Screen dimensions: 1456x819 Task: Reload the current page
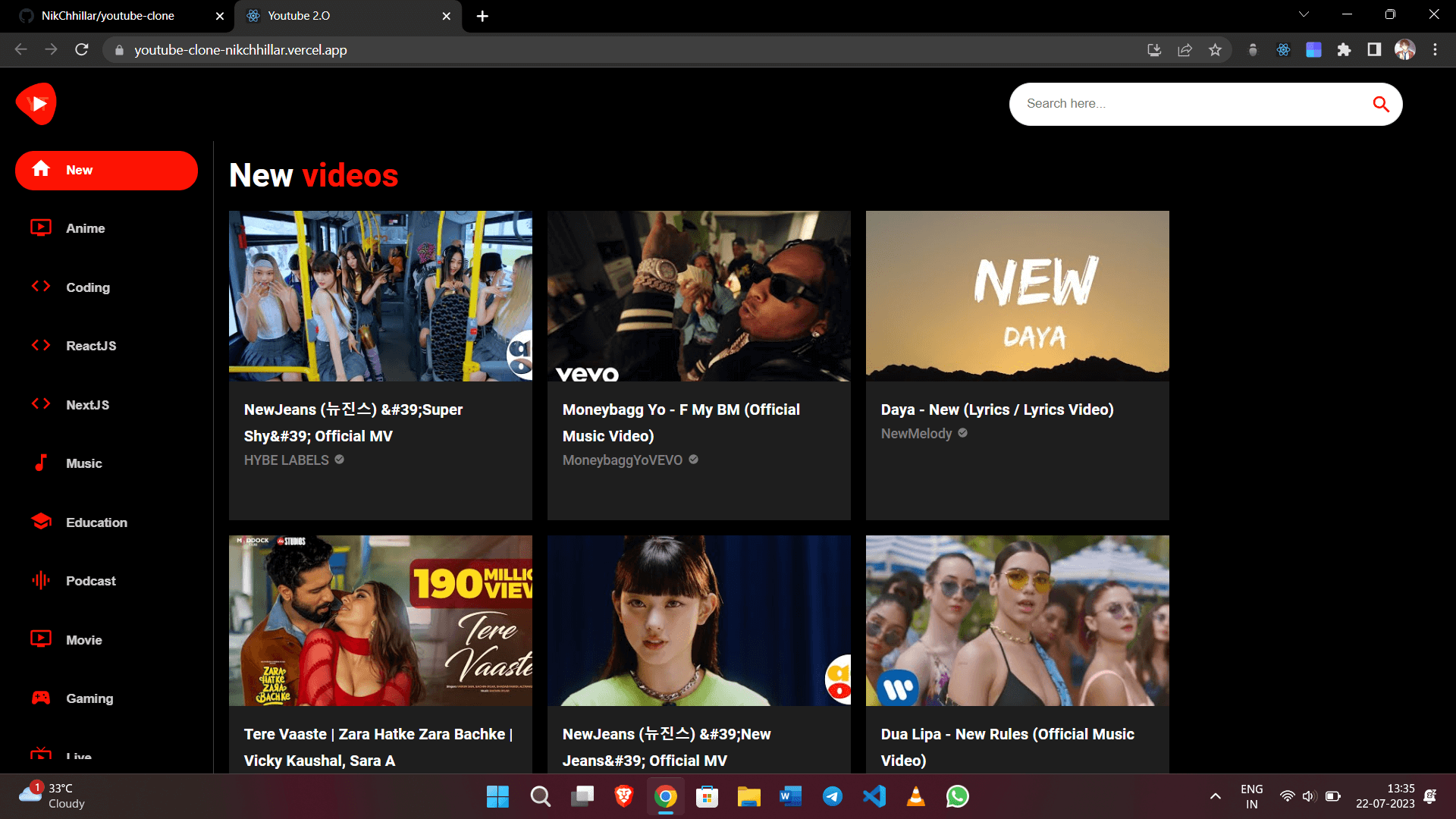82,50
